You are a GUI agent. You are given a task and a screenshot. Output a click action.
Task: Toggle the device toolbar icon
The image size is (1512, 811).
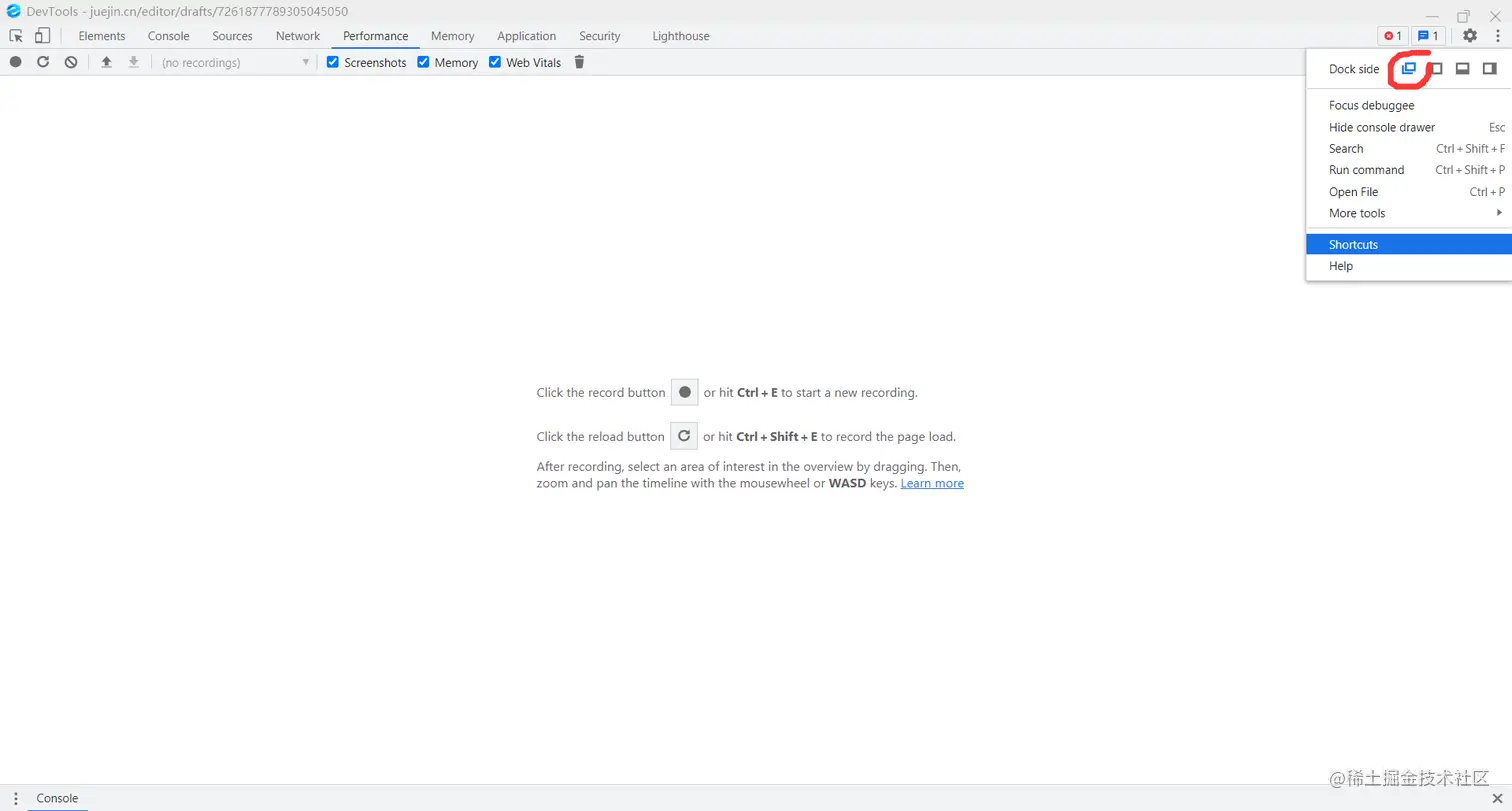[x=42, y=36]
